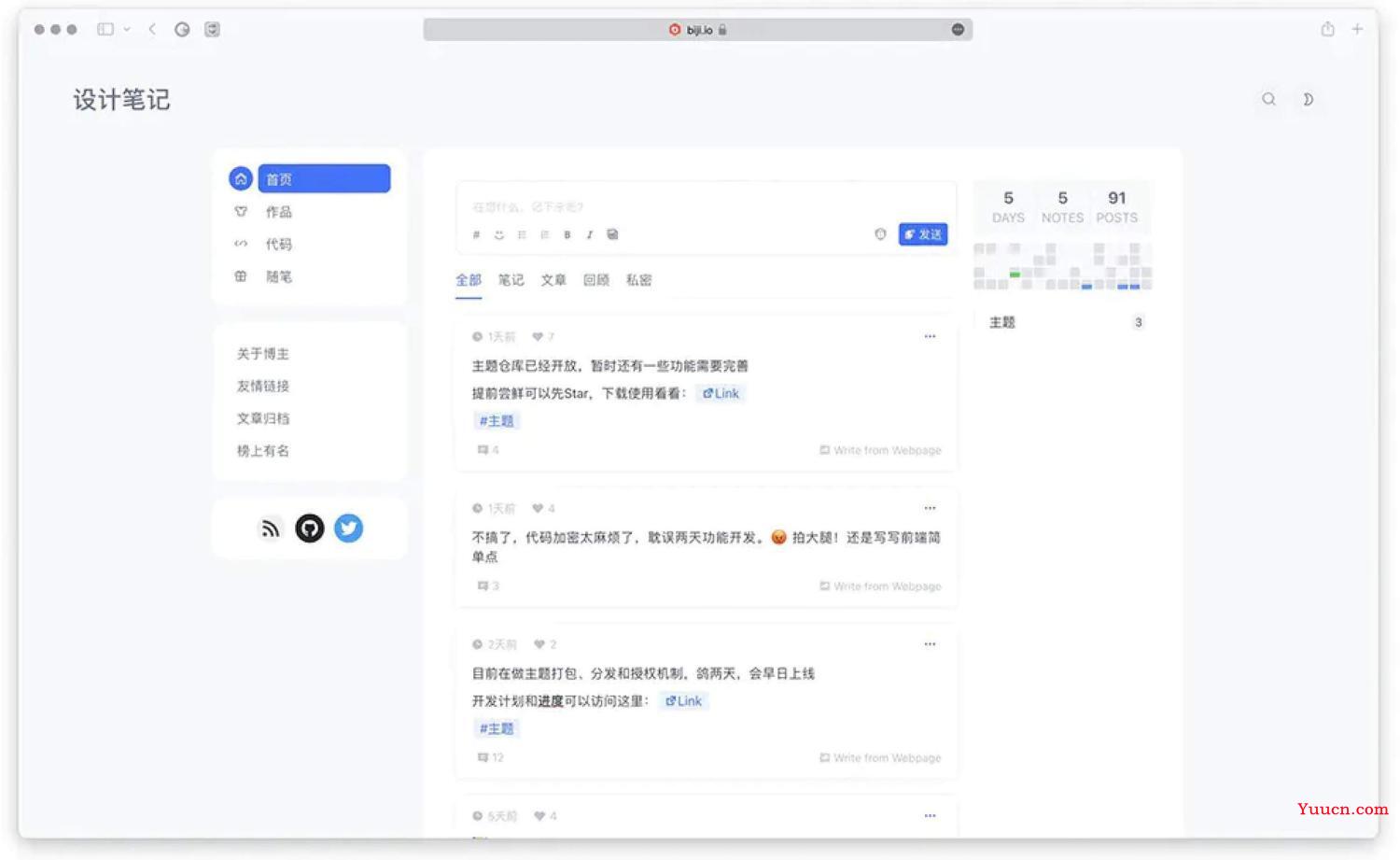Open the first post's more options menu
The height and width of the screenshot is (860, 1400).
pos(930,336)
